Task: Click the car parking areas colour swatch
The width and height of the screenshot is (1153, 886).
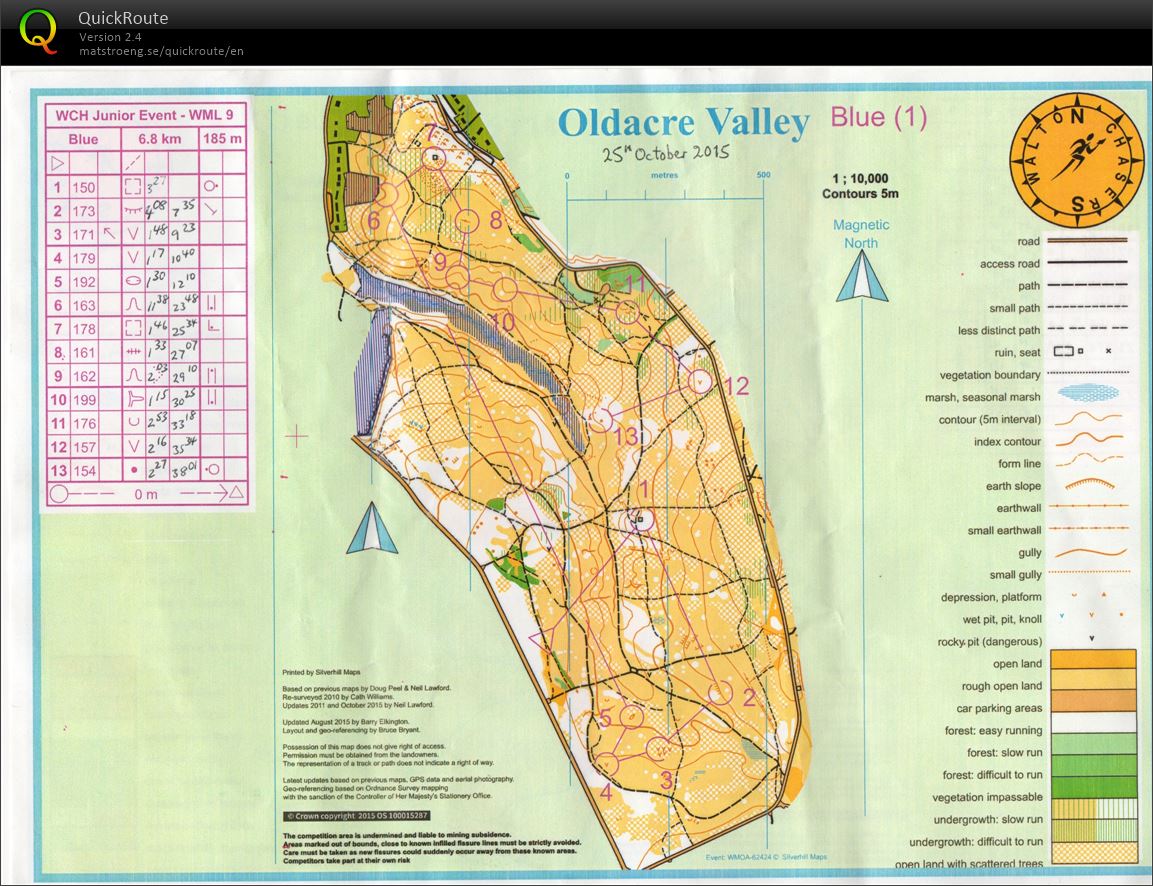Action: click(x=1093, y=701)
